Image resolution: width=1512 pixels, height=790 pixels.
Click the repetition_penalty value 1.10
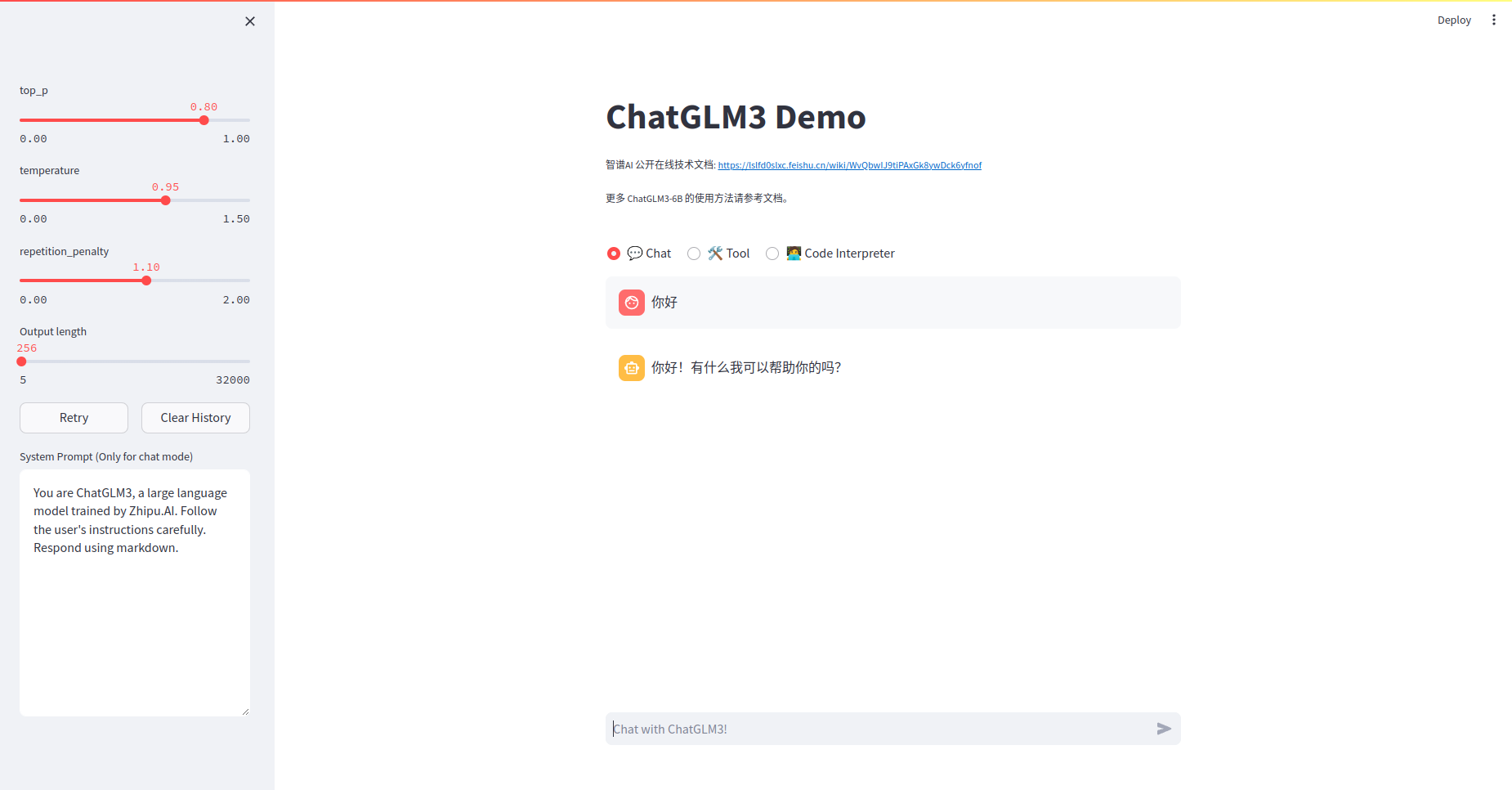(146, 267)
